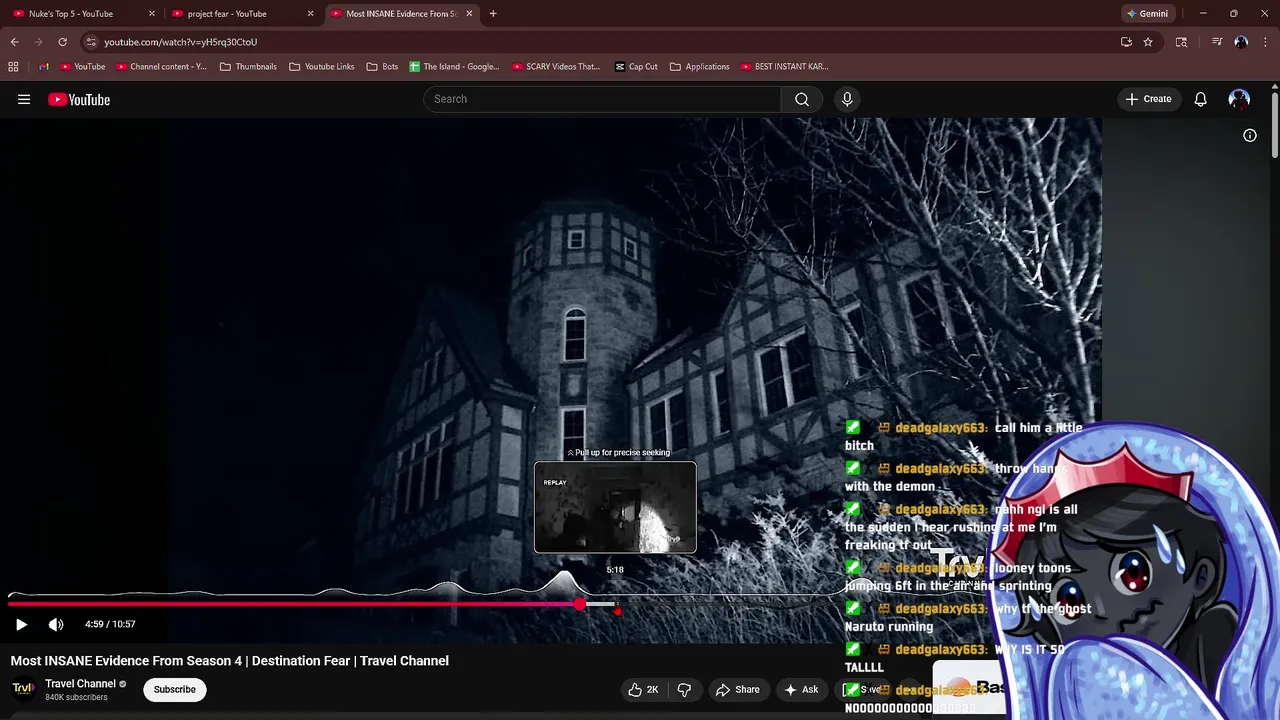Click the replay preview thumbnail
The width and height of the screenshot is (1280, 720).
615,507
